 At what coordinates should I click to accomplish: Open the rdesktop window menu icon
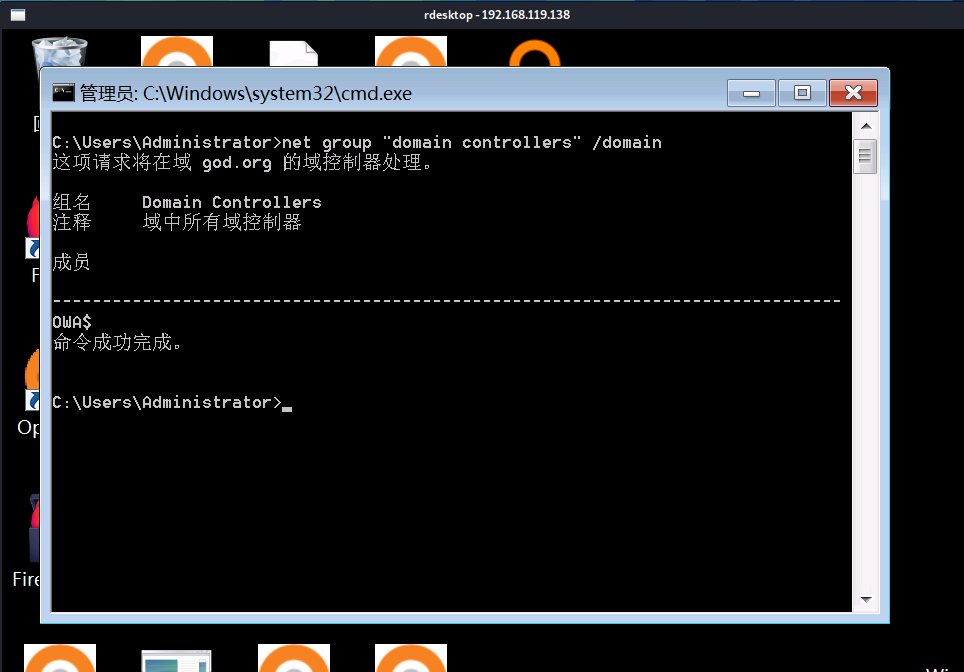coord(18,15)
